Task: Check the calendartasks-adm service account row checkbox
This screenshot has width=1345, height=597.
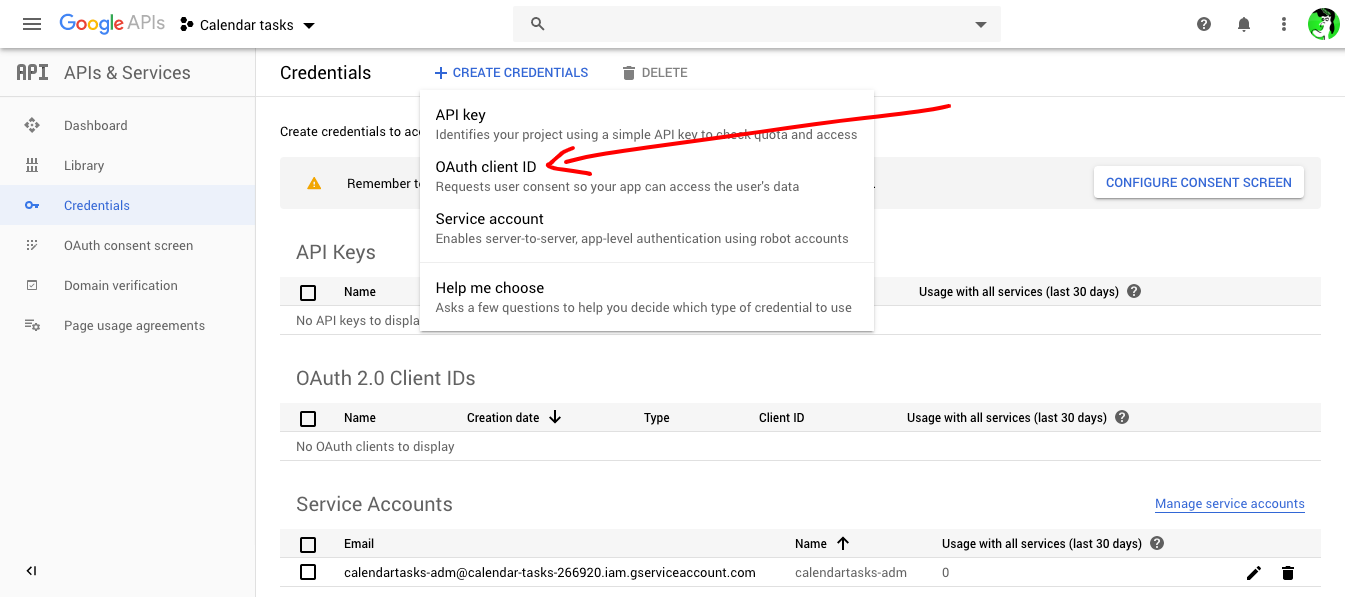Action: click(x=308, y=572)
